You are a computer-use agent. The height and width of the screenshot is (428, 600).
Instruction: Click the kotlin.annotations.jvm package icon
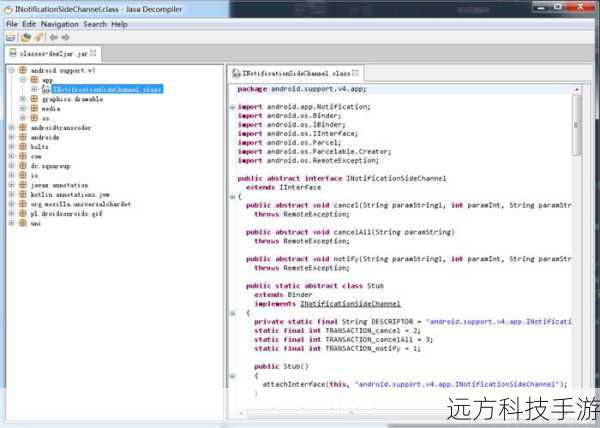[23, 195]
